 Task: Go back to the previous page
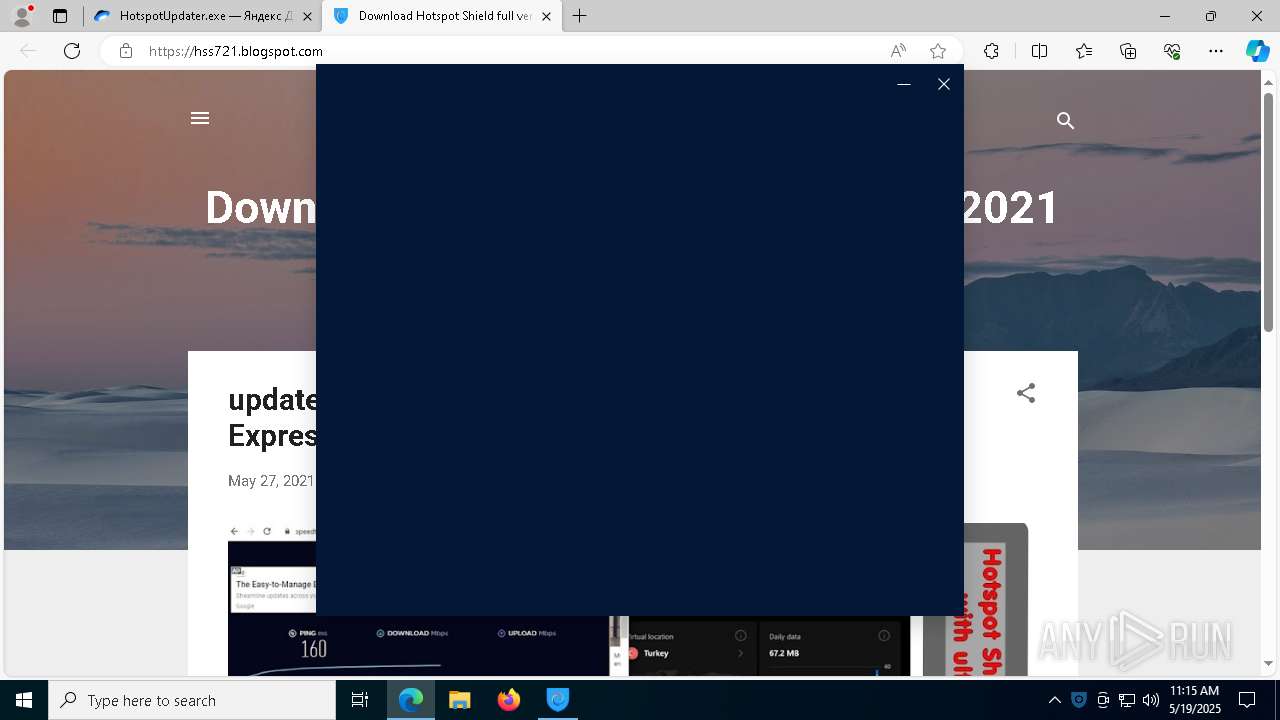(28, 51)
